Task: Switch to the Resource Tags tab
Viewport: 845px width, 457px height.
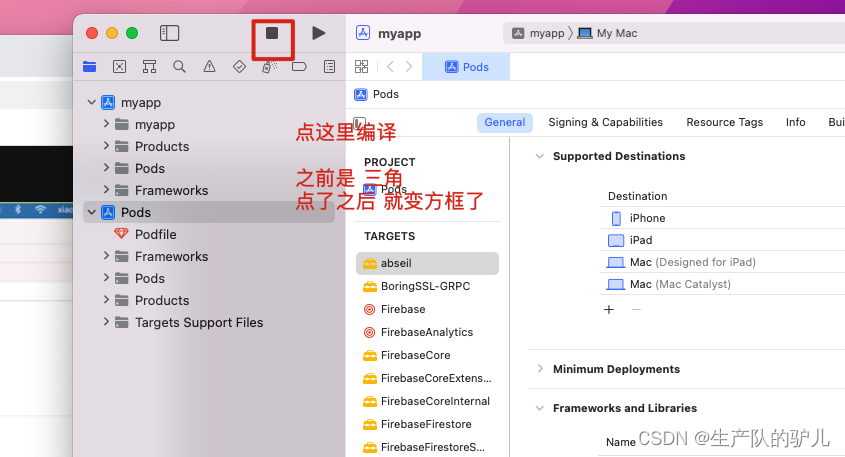Action: pyautogui.click(x=724, y=122)
